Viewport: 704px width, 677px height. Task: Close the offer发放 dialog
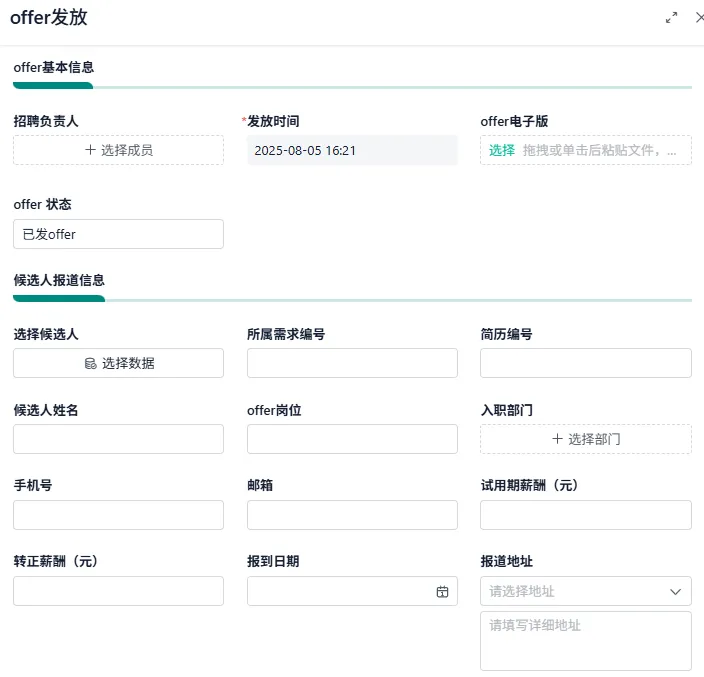(x=698, y=17)
